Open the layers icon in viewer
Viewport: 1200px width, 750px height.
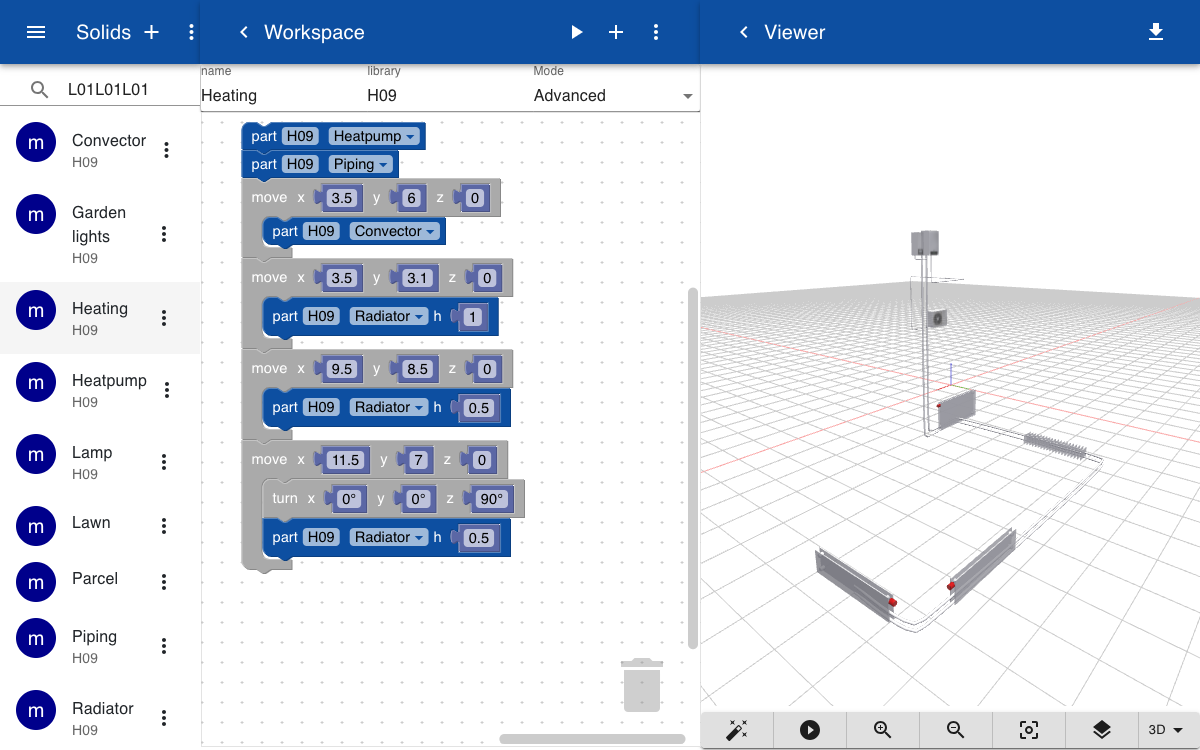(1102, 730)
